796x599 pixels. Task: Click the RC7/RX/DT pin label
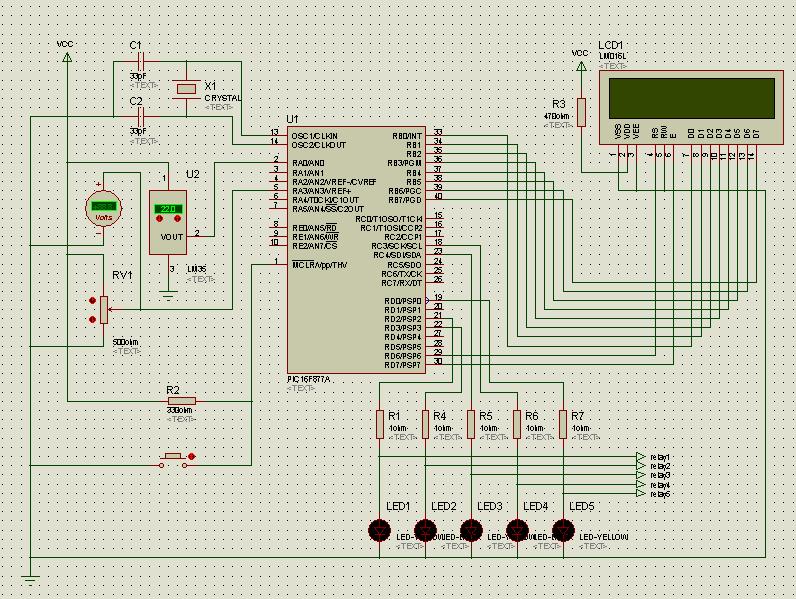coord(402,283)
